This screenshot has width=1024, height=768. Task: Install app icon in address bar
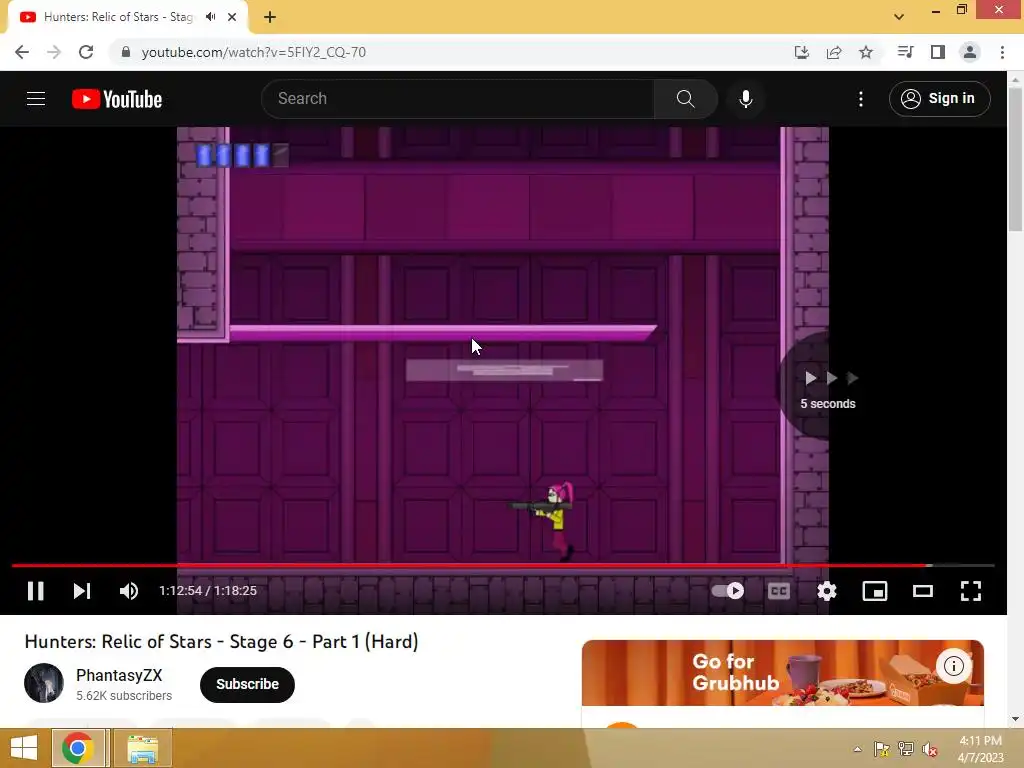click(801, 52)
